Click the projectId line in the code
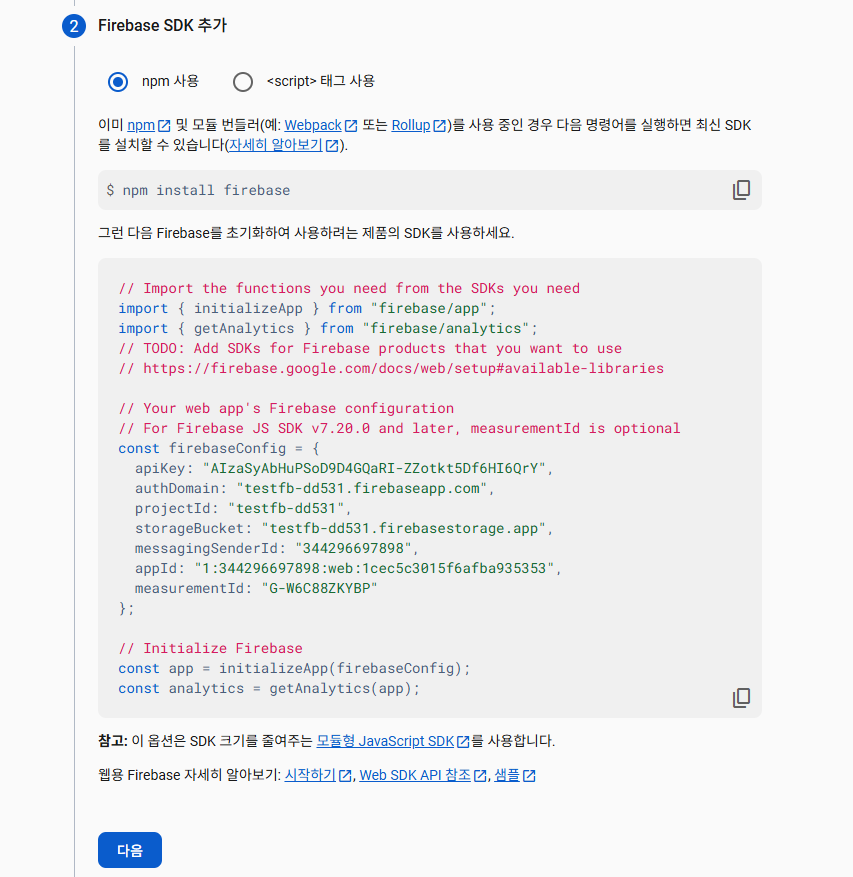853x877 pixels. 243,508
